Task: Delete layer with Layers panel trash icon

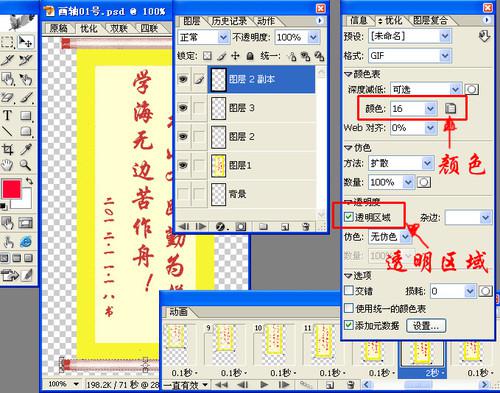Action: tap(306, 227)
